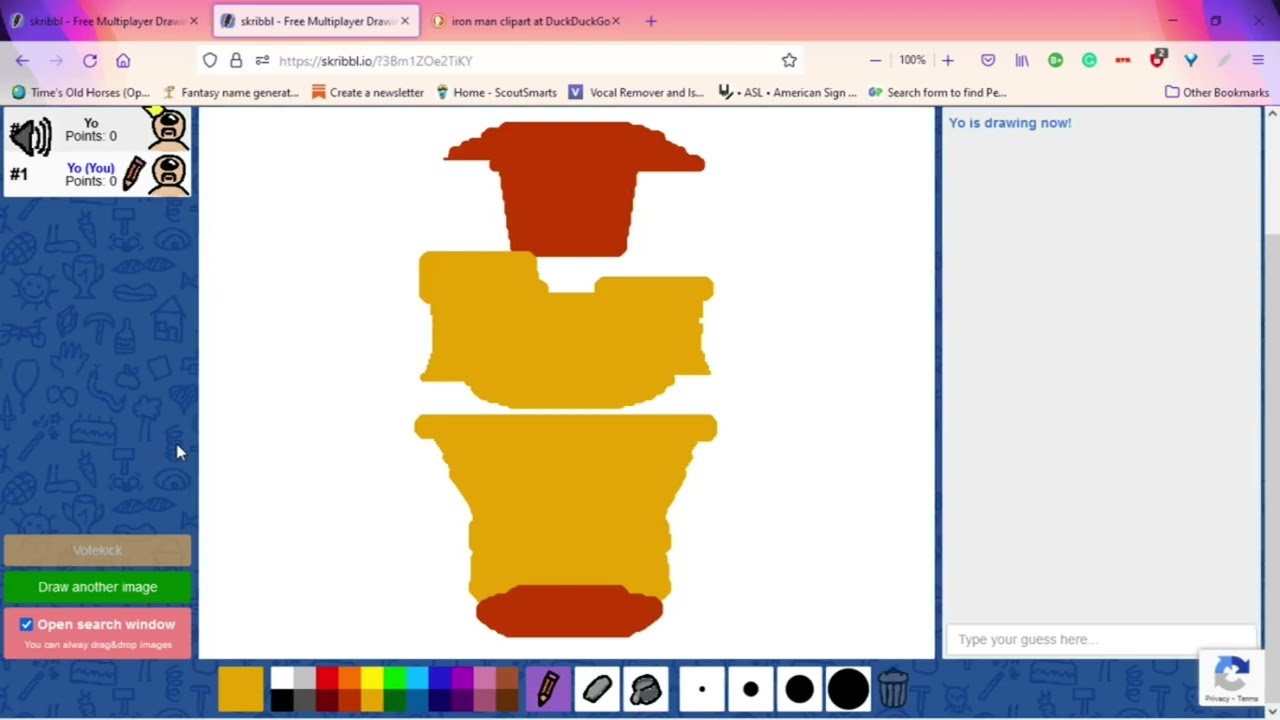The height and width of the screenshot is (720, 1280).
Task: Open the Other Bookmarks folder
Action: (x=1217, y=92)
